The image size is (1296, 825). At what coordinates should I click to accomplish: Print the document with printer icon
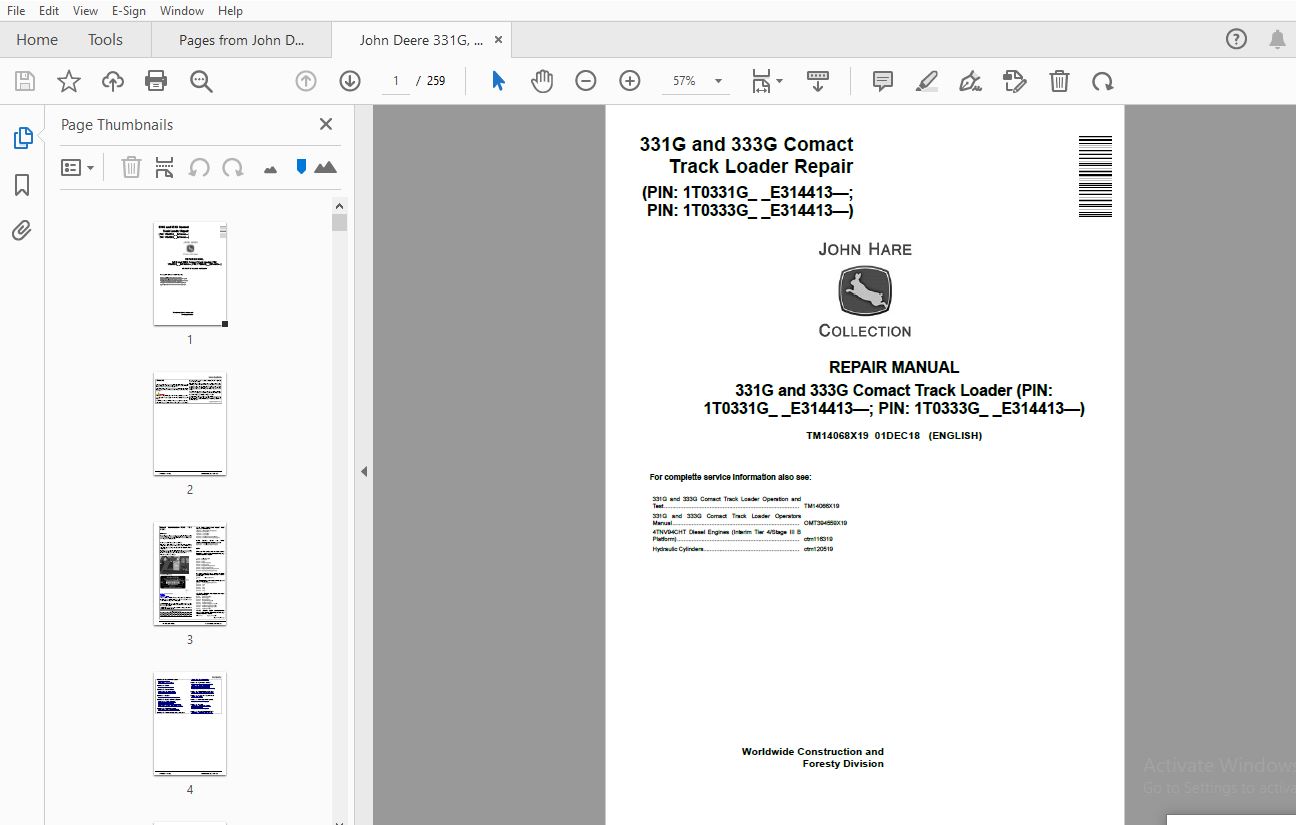pos(156,81)
